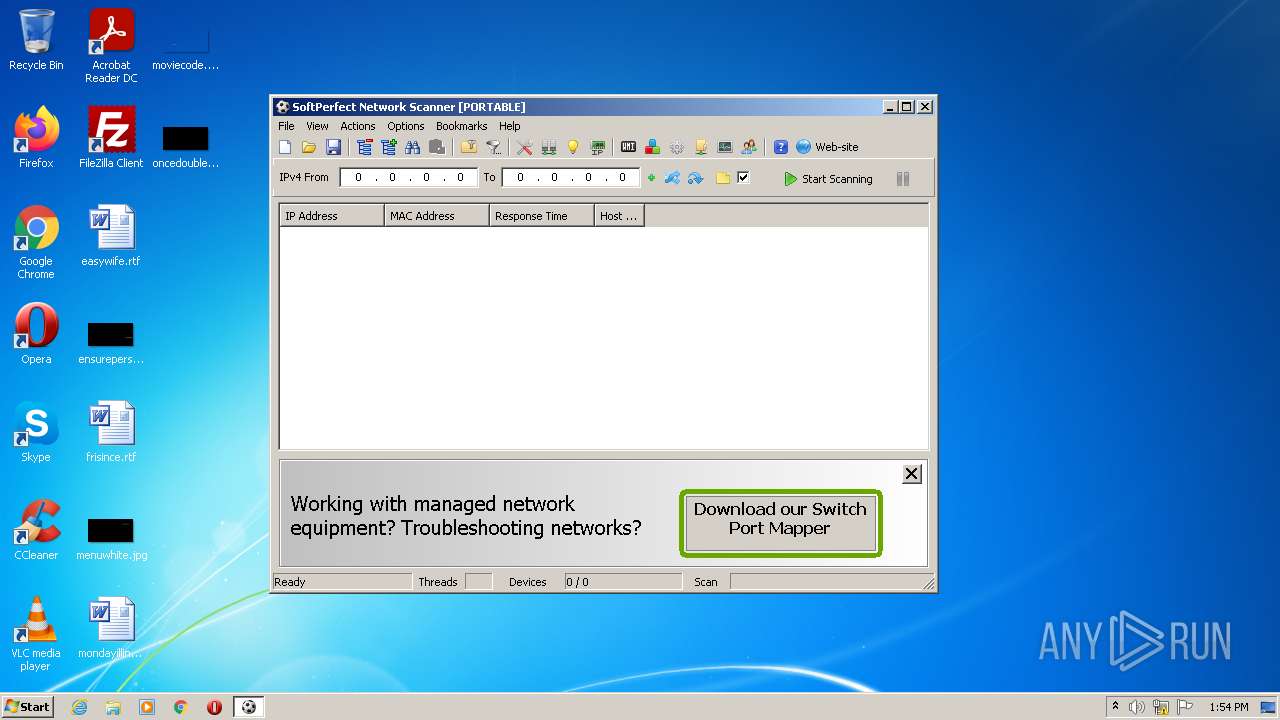Click the IPv4 To address field

[570, 177]
